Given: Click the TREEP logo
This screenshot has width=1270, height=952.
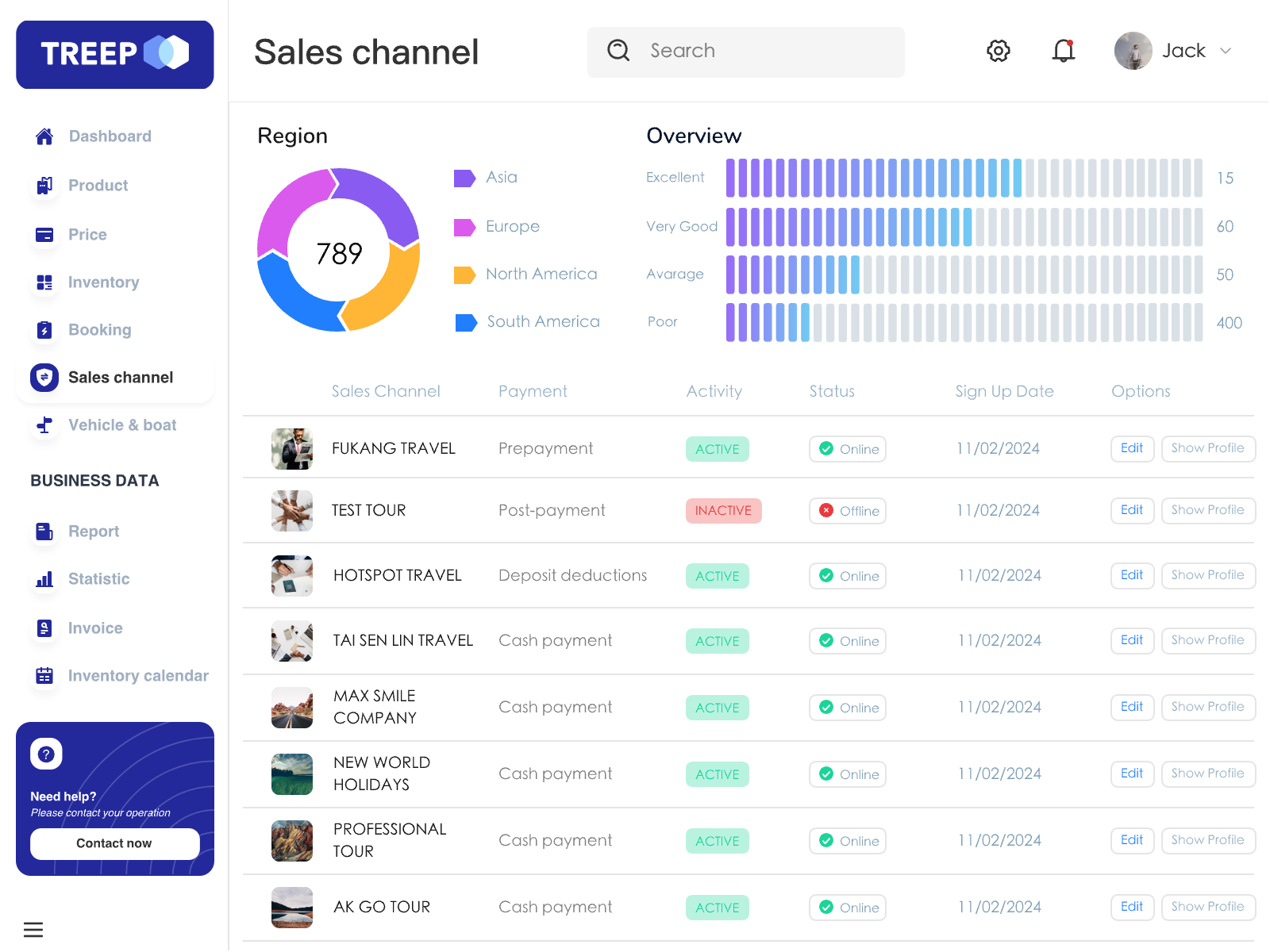Looking at the screenshot, I should tap(115, 55).
